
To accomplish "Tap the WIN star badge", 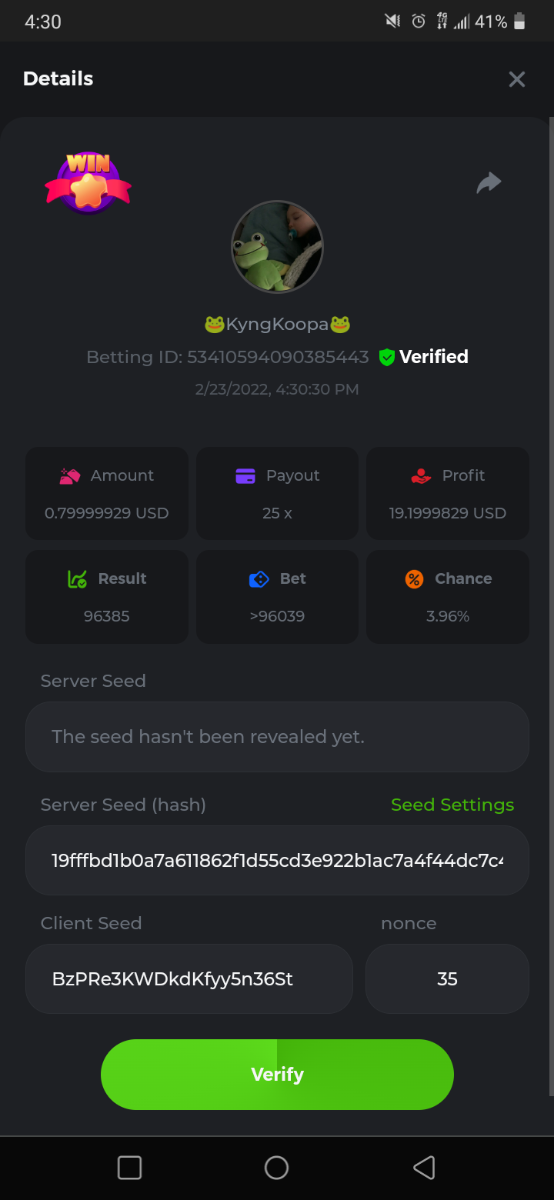I will click(88, 182).
